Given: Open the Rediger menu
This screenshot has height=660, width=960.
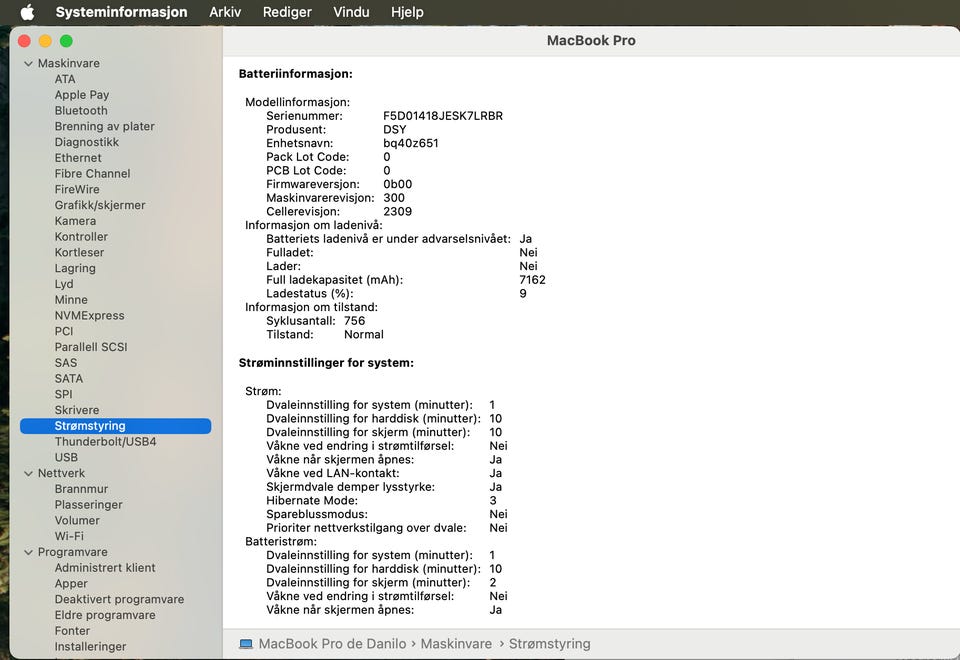Looking at the screenshot, I should coord(287,12).
